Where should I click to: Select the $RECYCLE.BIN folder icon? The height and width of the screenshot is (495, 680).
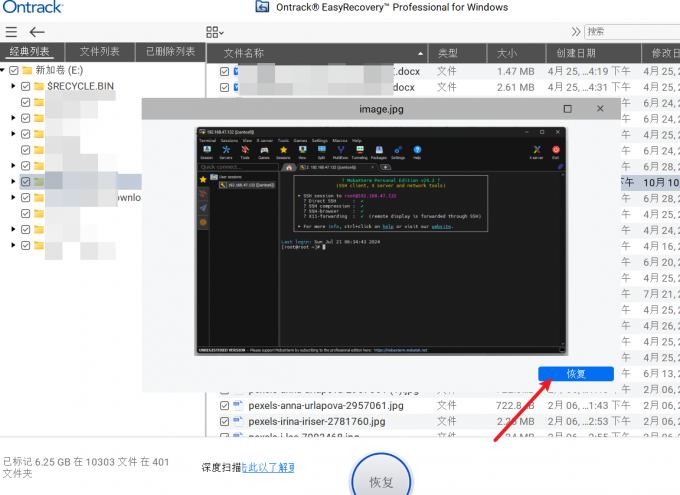pyautogui.click(x=39, y=86)
